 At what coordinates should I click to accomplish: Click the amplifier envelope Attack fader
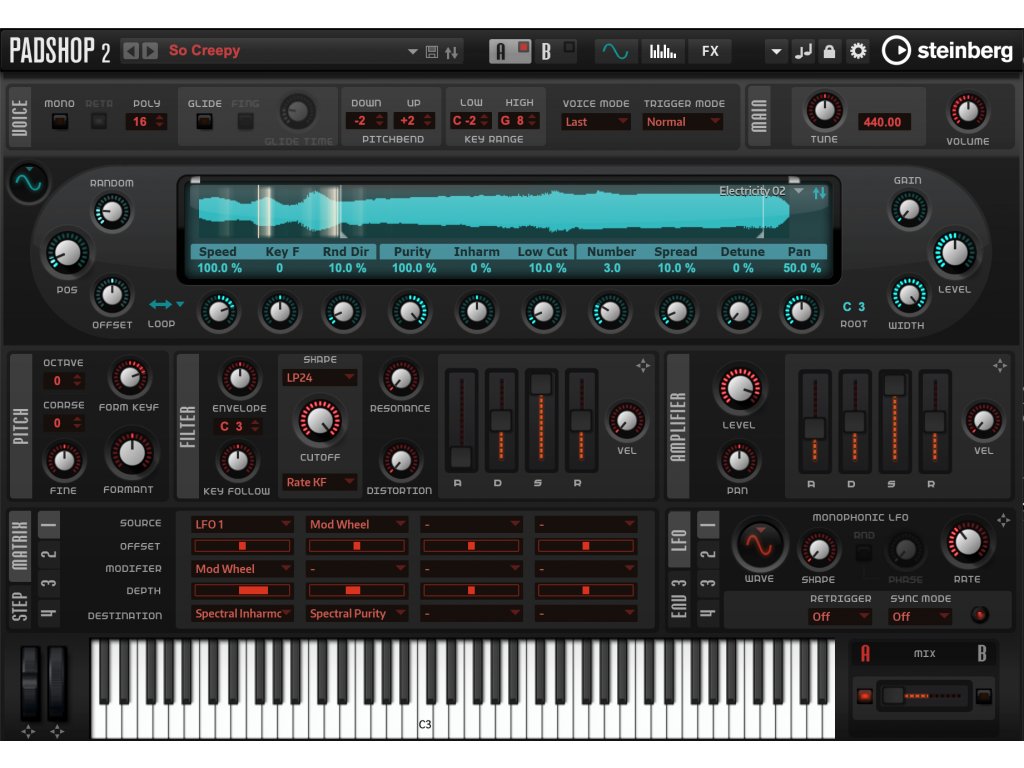coord(814,421)
